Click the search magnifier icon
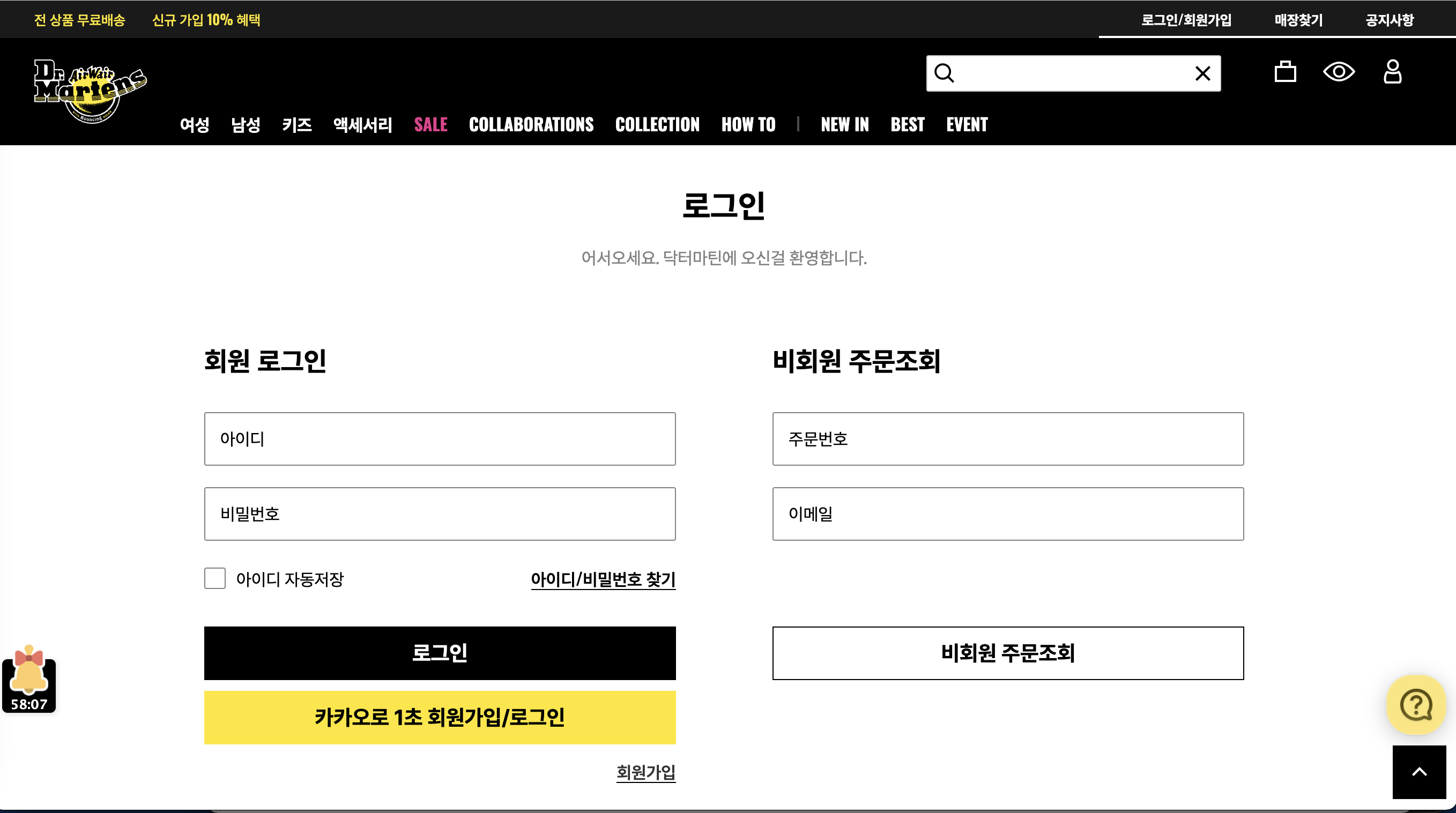 [944, 73]
